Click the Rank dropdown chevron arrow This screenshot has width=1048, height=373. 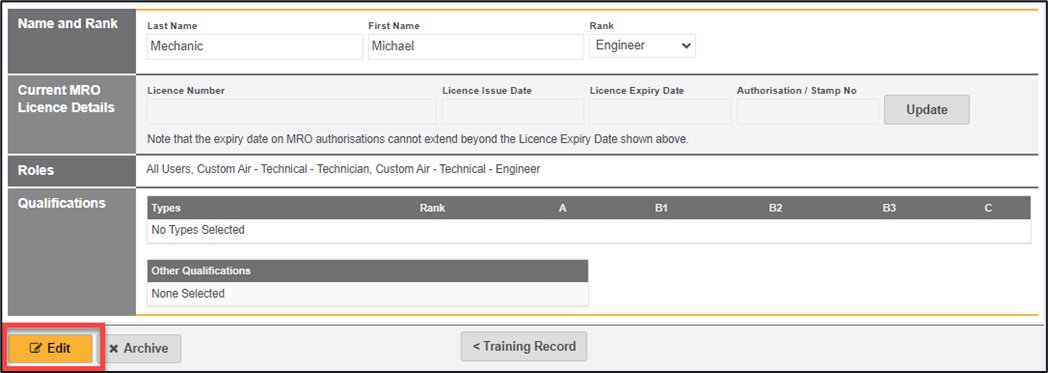(x=685, y=46)
